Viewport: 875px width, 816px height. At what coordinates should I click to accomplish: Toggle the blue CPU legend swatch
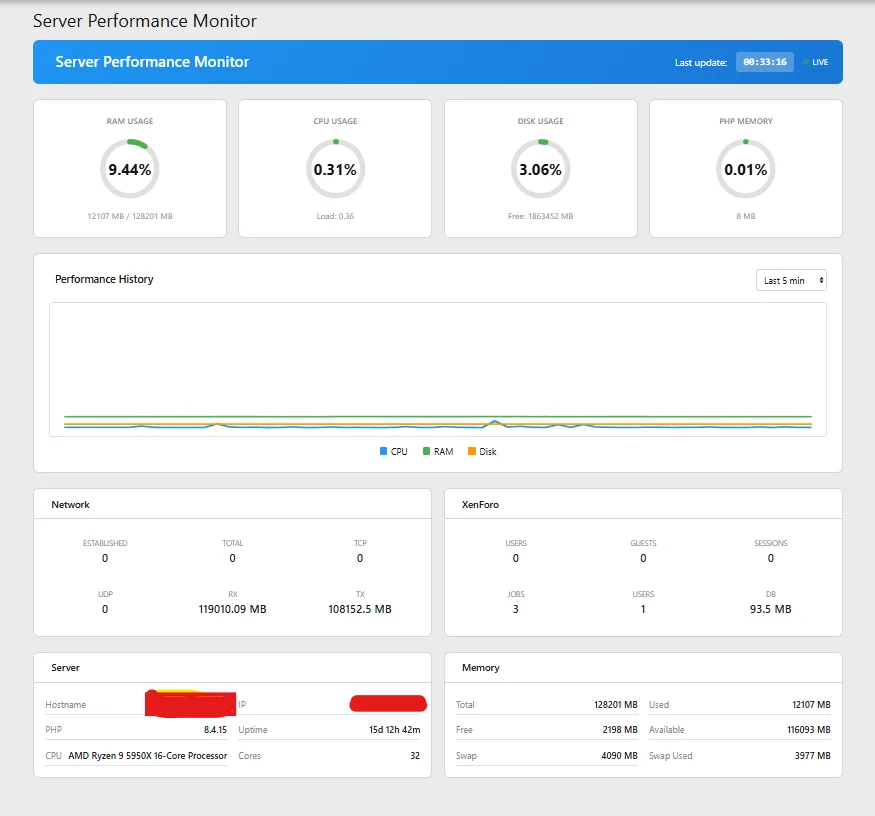coord(383,451)
